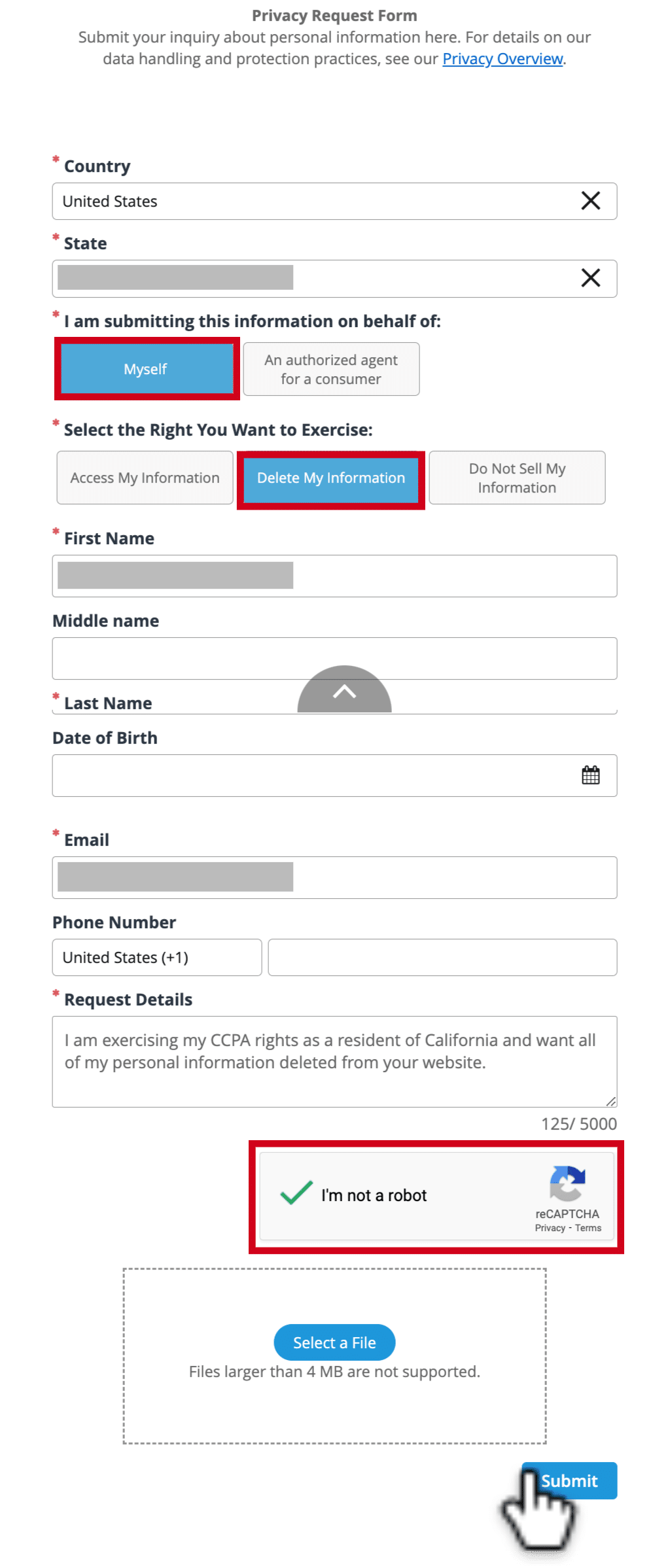
Task: Open the Privacy Overview link
Action: [x=502, y=59]
